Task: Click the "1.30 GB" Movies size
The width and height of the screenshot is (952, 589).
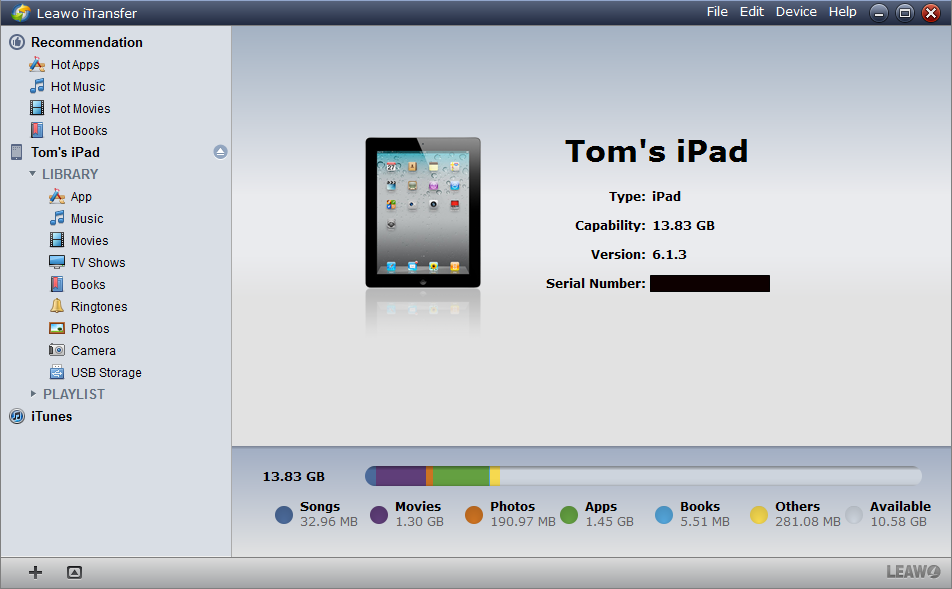Action: (420, 522)
